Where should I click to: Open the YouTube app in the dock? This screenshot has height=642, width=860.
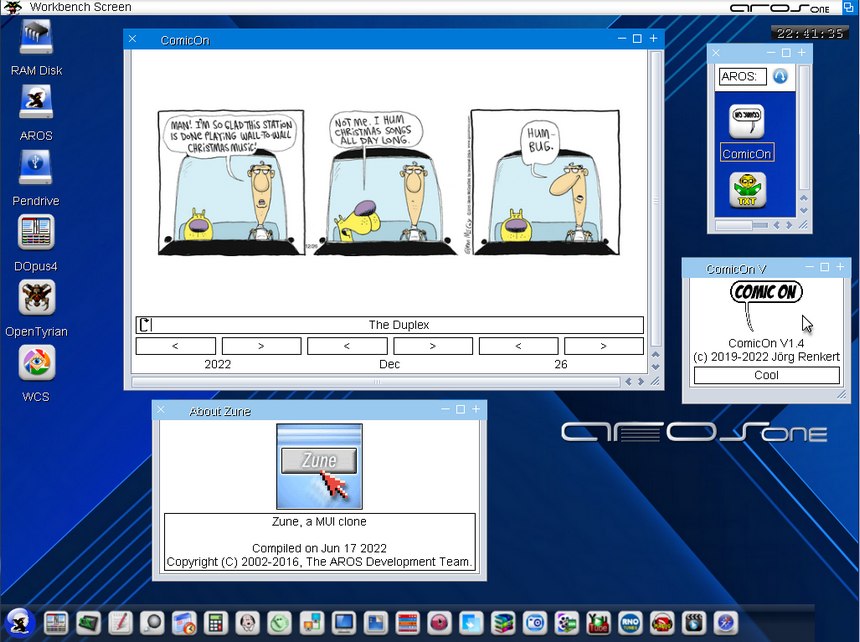click(x=598, y=622)
